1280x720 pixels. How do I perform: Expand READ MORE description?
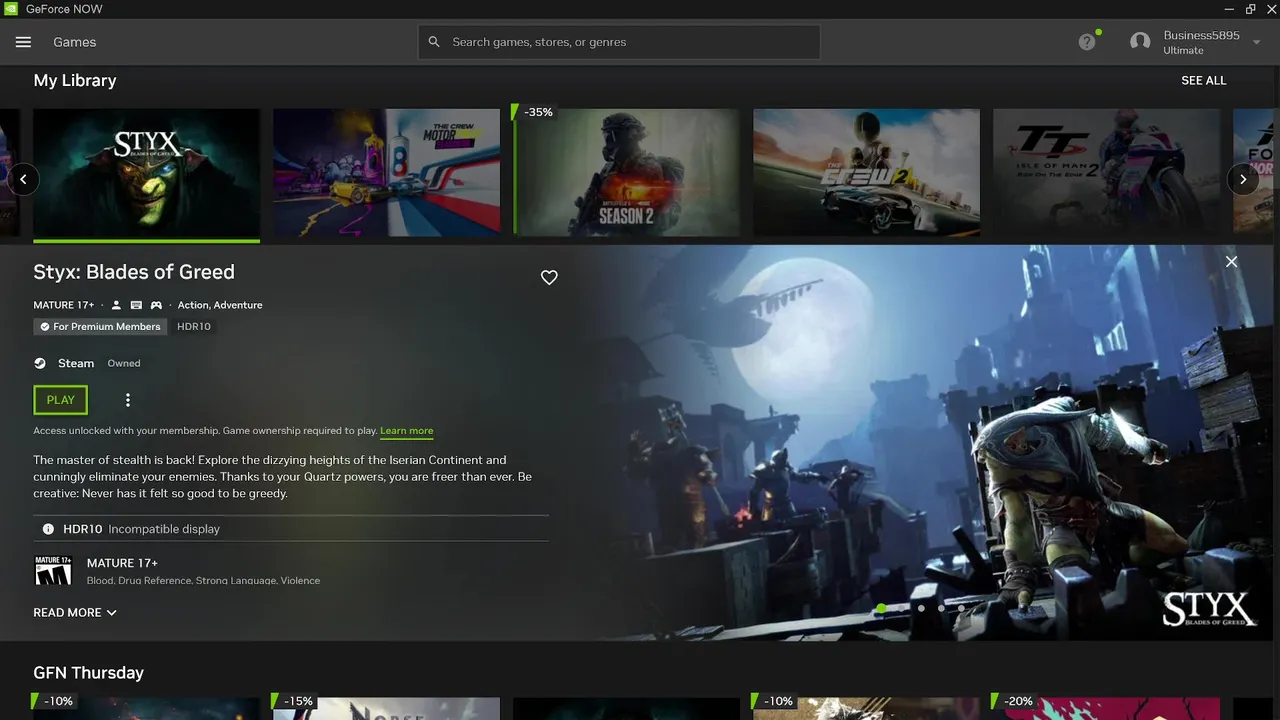(x=75, y=612)
